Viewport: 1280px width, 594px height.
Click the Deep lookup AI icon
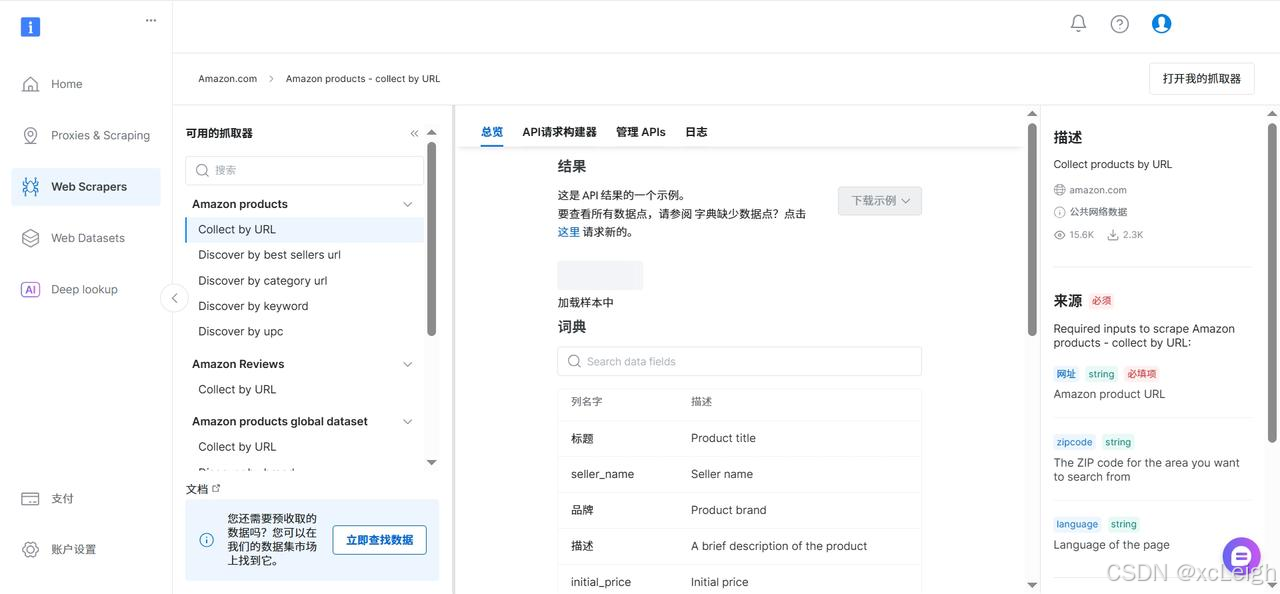31,290
